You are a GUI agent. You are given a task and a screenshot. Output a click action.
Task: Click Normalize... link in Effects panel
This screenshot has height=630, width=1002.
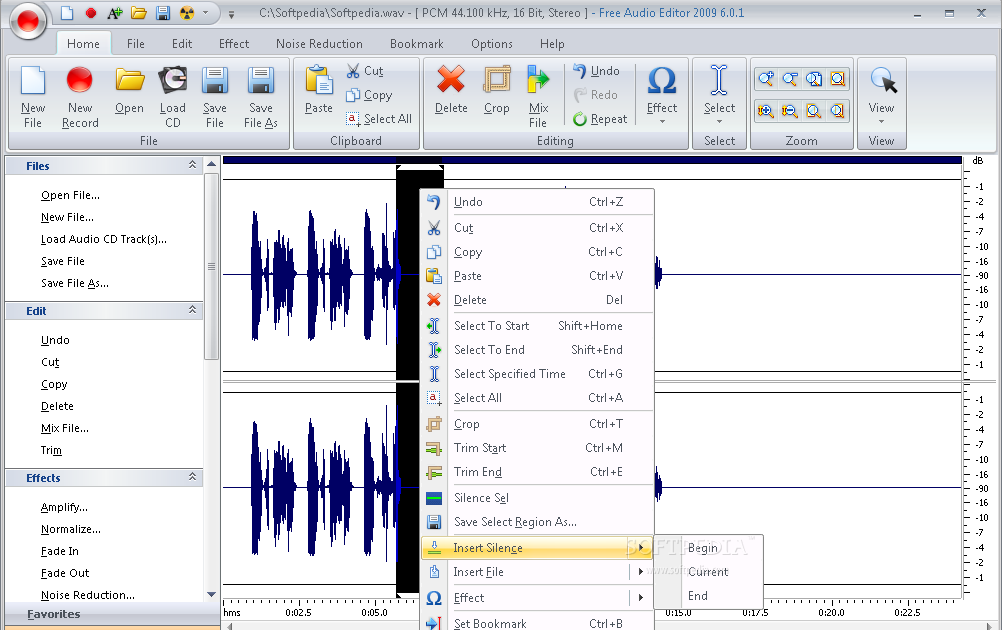(70, 529)
